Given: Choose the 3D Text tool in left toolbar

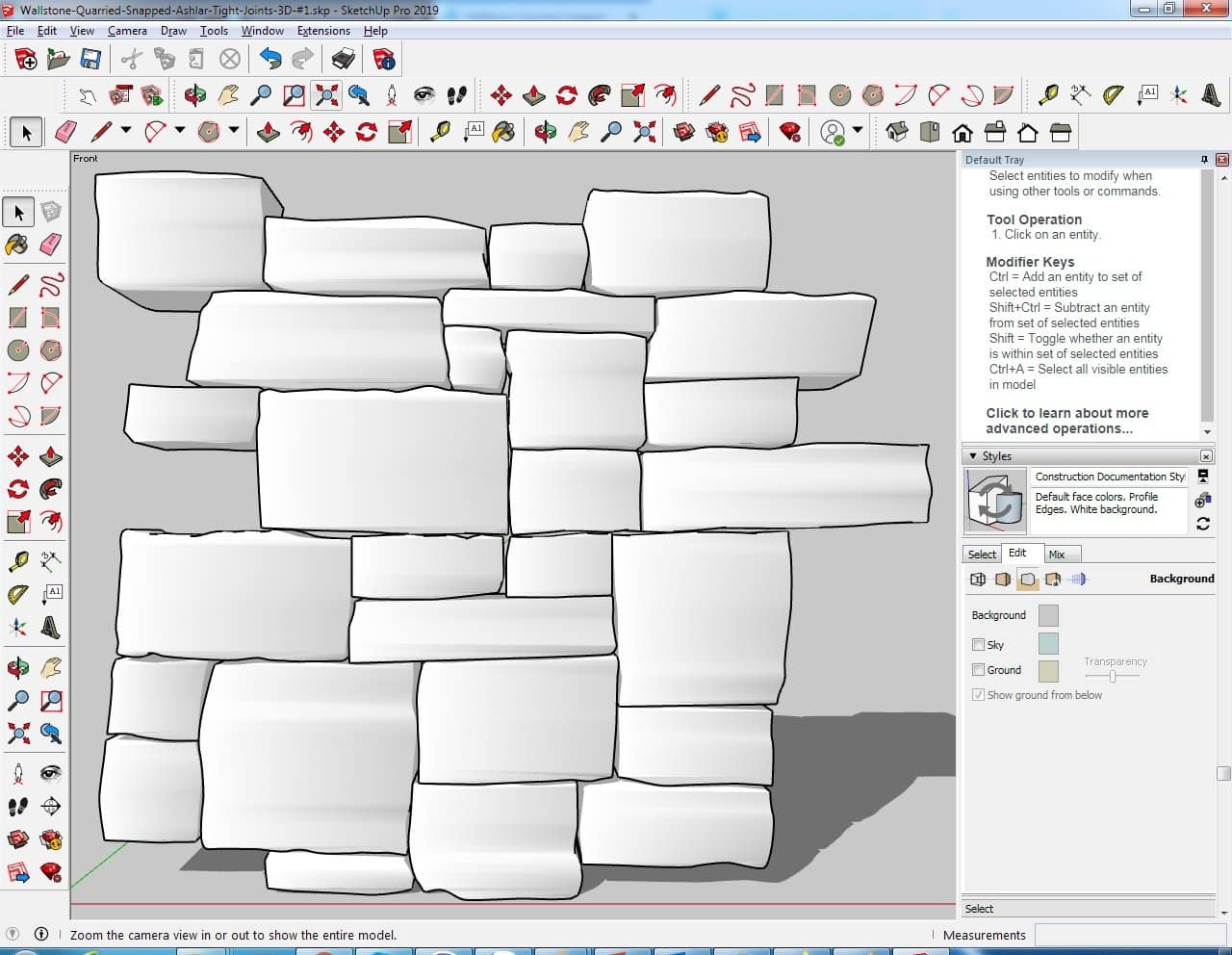Looking at the screenshot, I should point(50,628).
